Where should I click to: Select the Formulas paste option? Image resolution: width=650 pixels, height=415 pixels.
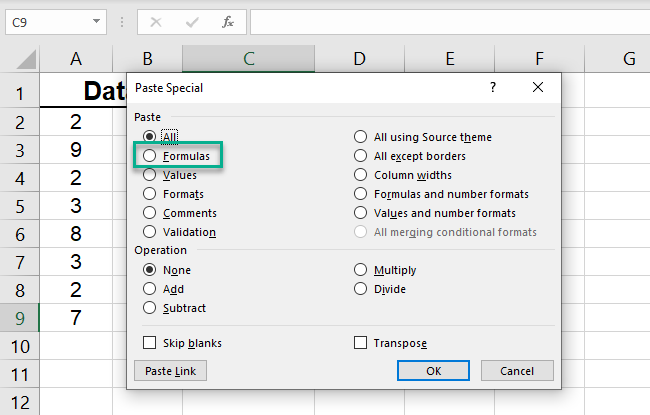click(150, 156)
